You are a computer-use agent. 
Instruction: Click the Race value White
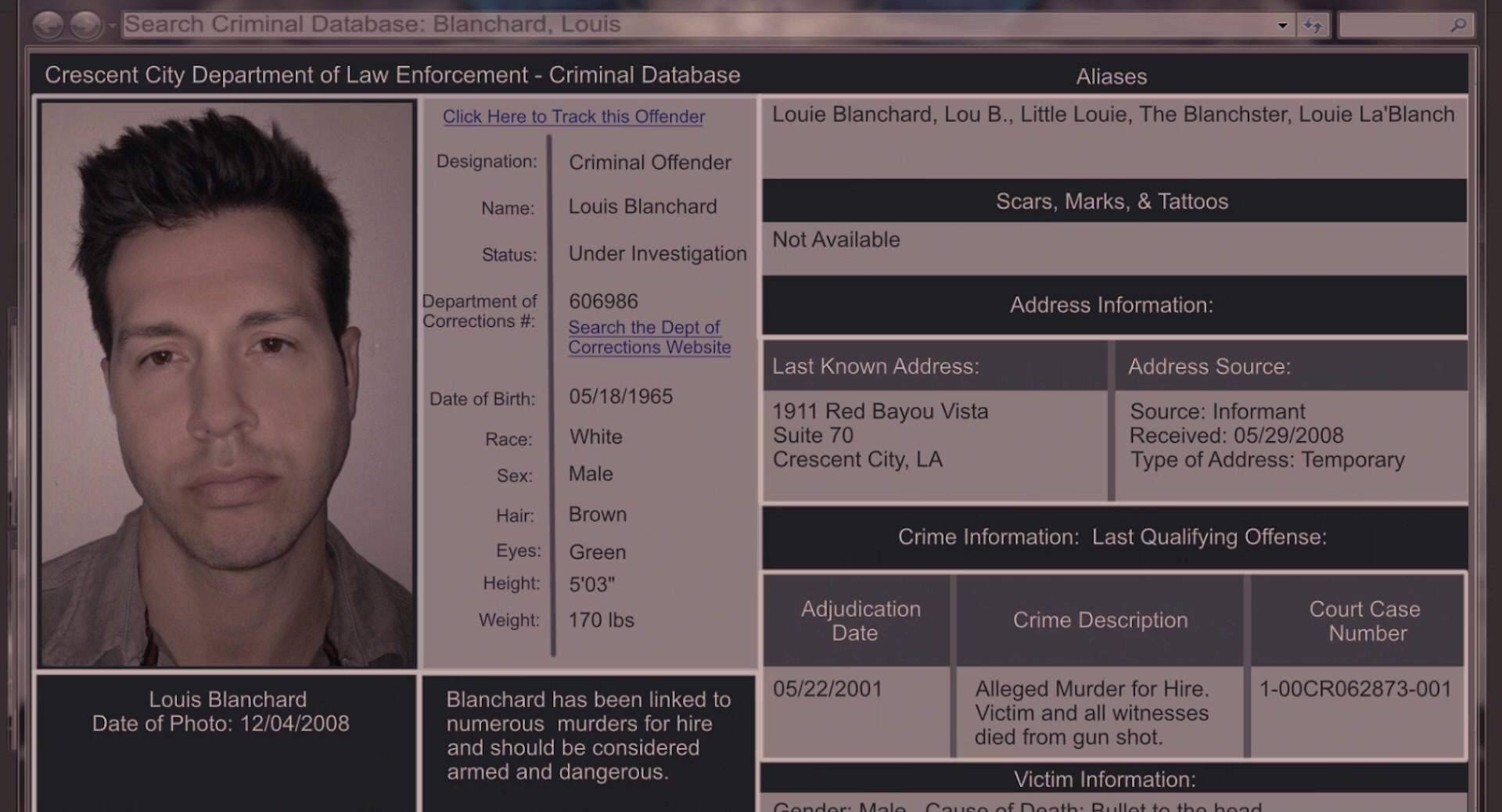[595, 437]
